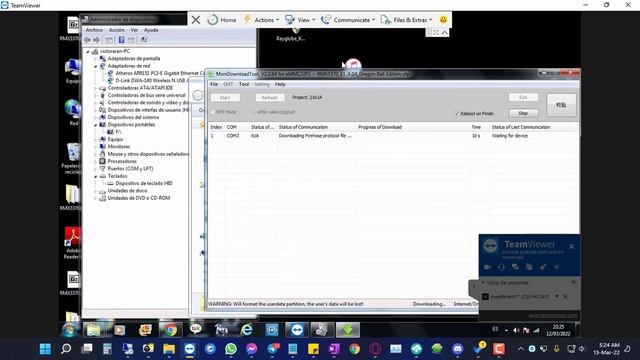This screenshot has width=640, height=360.
Task: Open the View dropdown in TeamViewer toolbar
Action: pos(300,20)
